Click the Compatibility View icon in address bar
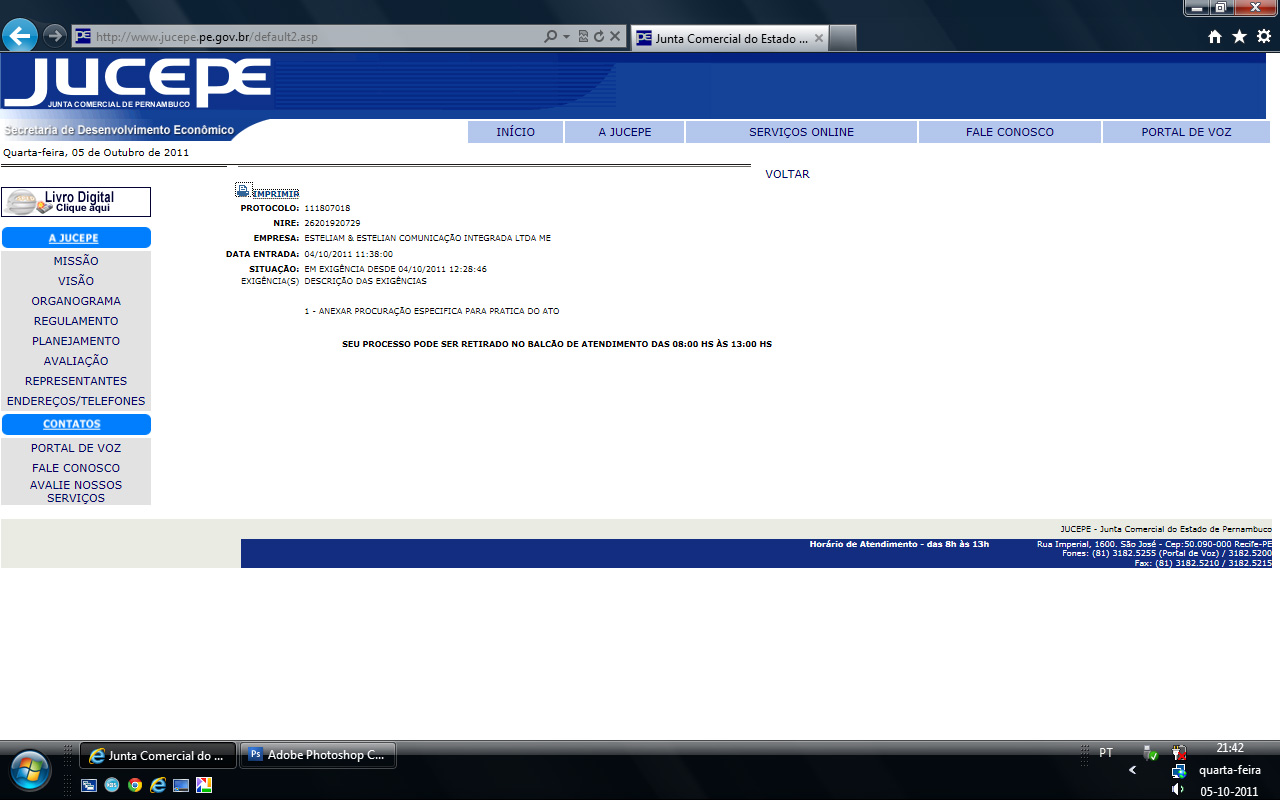Screen dimensions: 1280x800 (x=583, y=37)
